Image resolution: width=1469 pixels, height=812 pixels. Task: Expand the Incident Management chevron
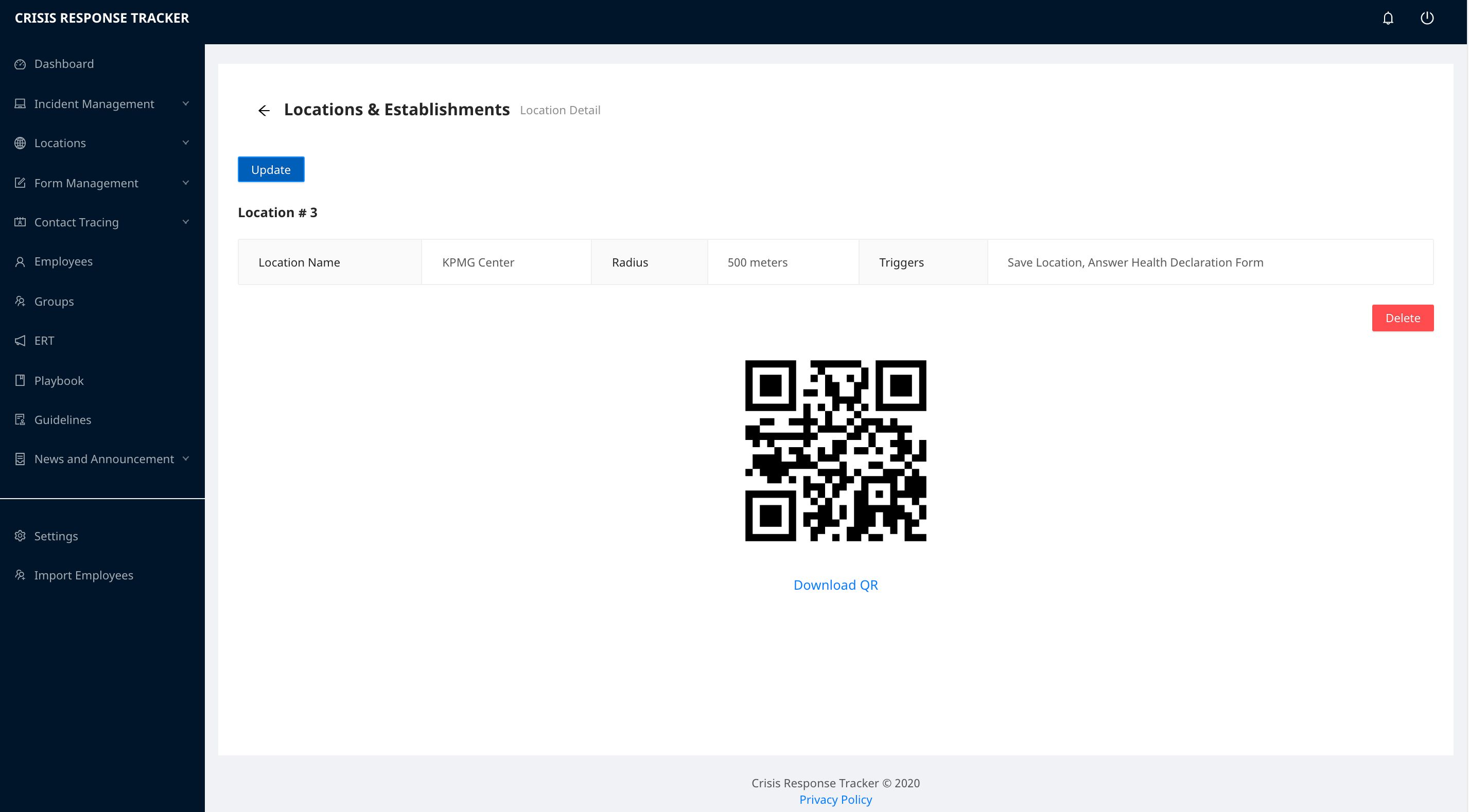point(185,104)
